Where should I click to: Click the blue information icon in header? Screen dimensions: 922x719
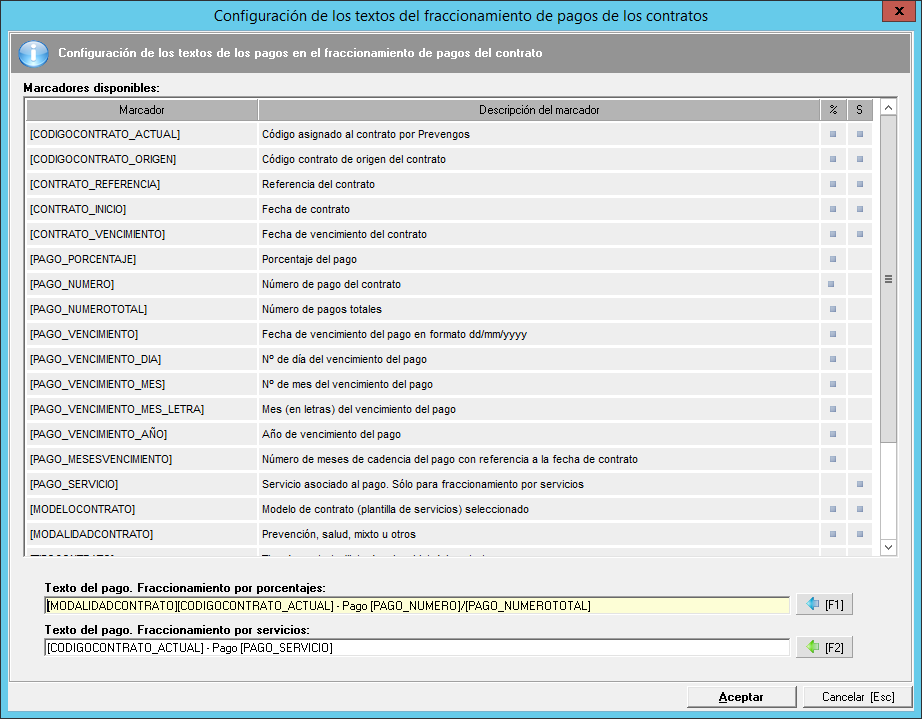33,53
